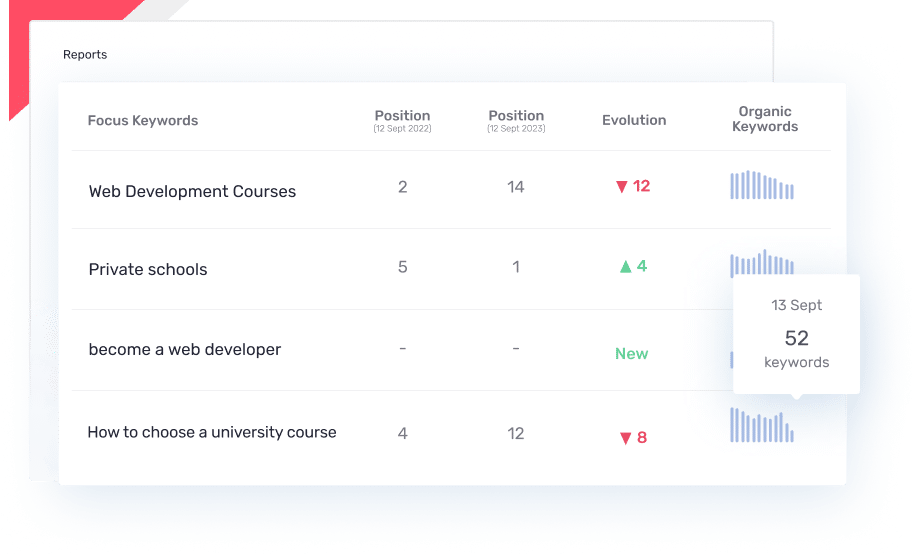Click the green New evolution label

(x=631, y=354)
